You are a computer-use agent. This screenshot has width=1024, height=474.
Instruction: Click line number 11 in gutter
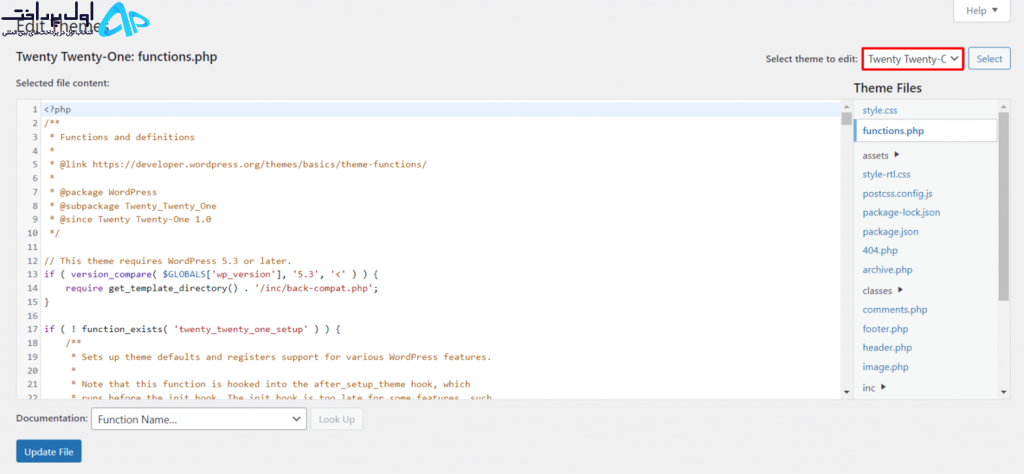tap(31, 247)
